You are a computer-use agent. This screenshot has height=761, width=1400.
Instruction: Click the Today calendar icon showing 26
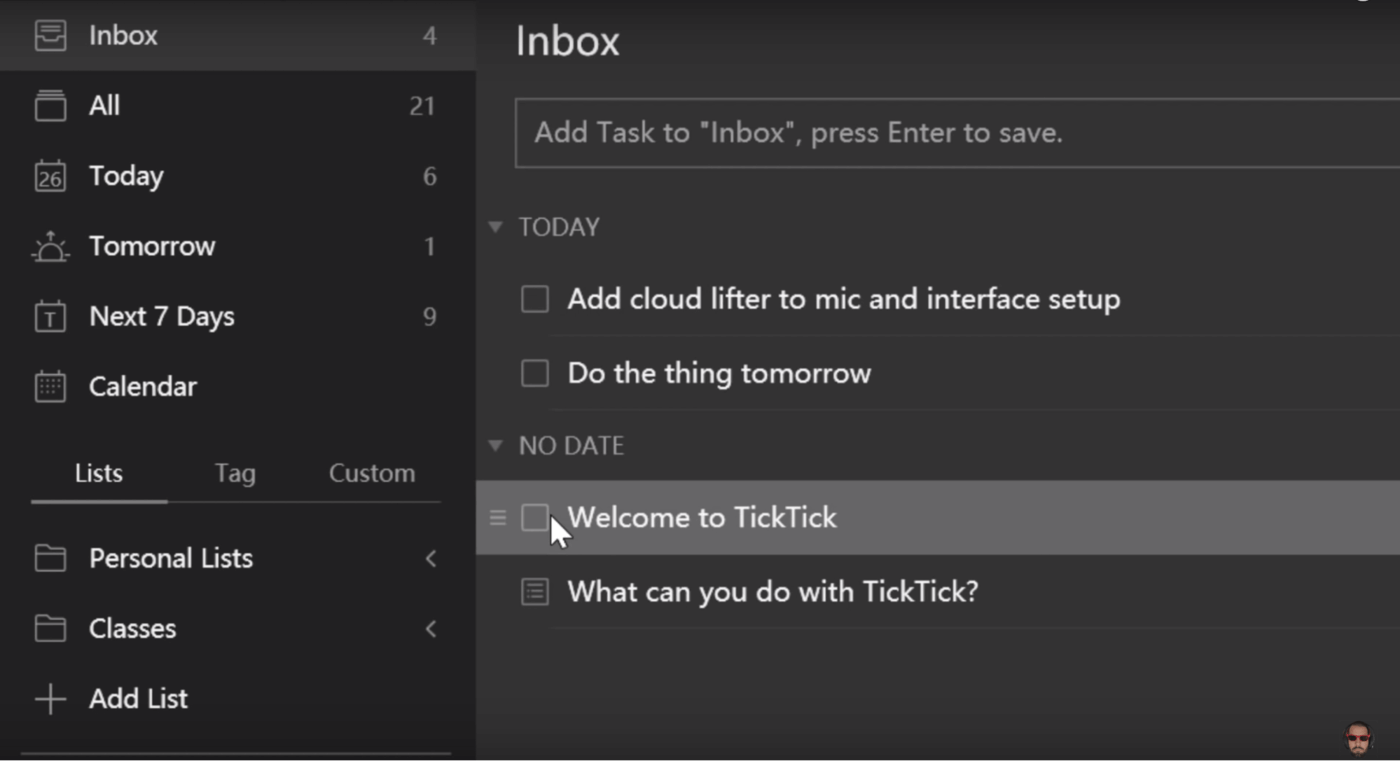pos(50,176)
